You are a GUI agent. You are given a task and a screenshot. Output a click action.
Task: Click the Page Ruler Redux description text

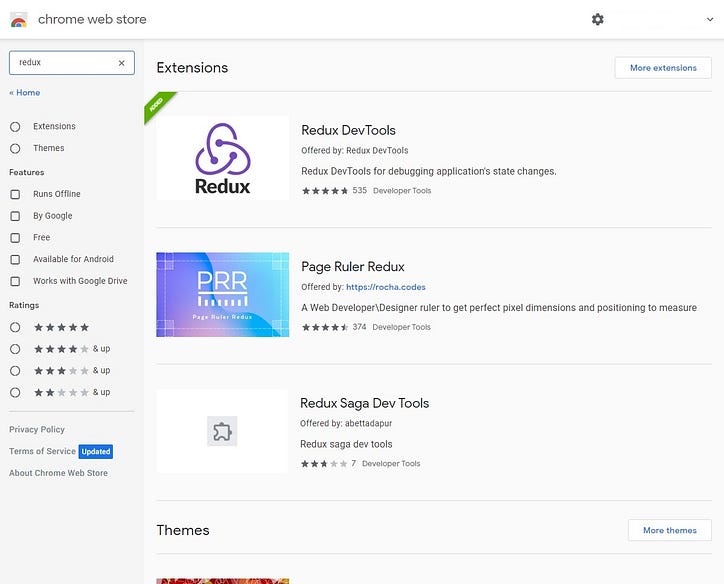(499, 307)
